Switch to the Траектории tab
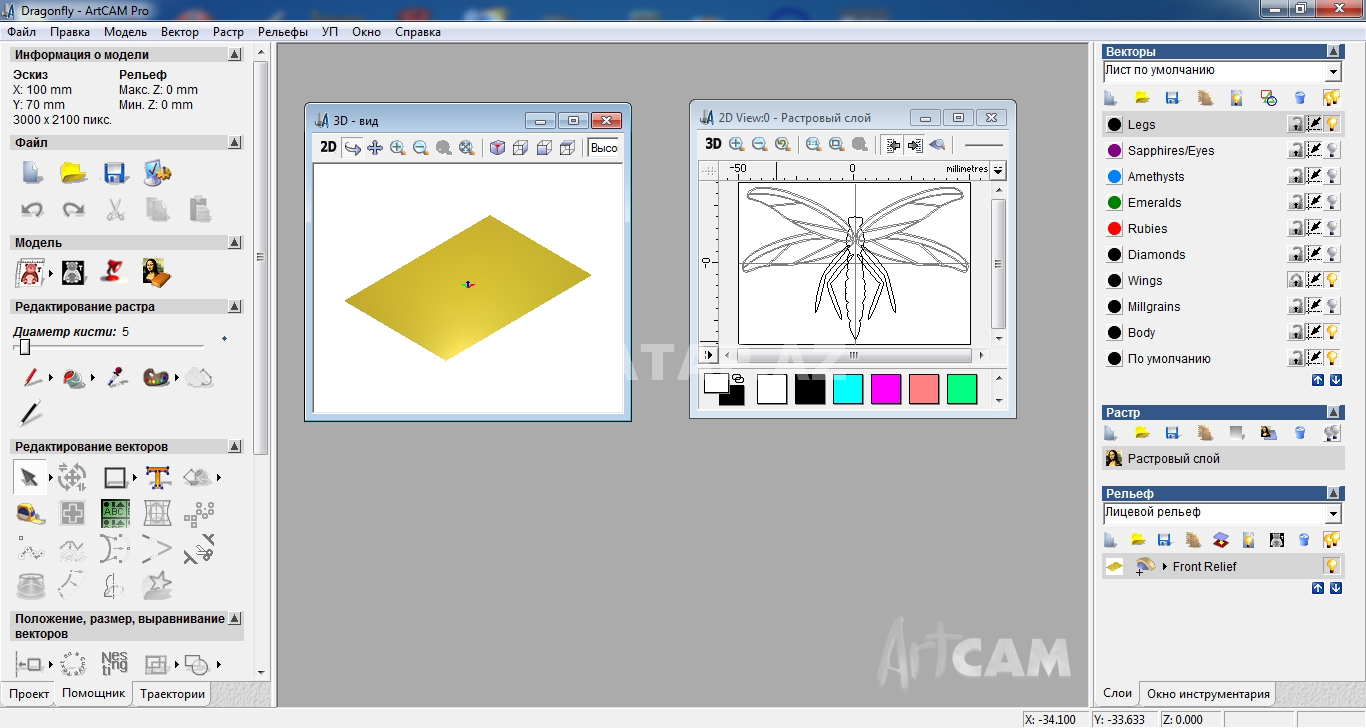Screen dimensions: 1366x728 172,693
